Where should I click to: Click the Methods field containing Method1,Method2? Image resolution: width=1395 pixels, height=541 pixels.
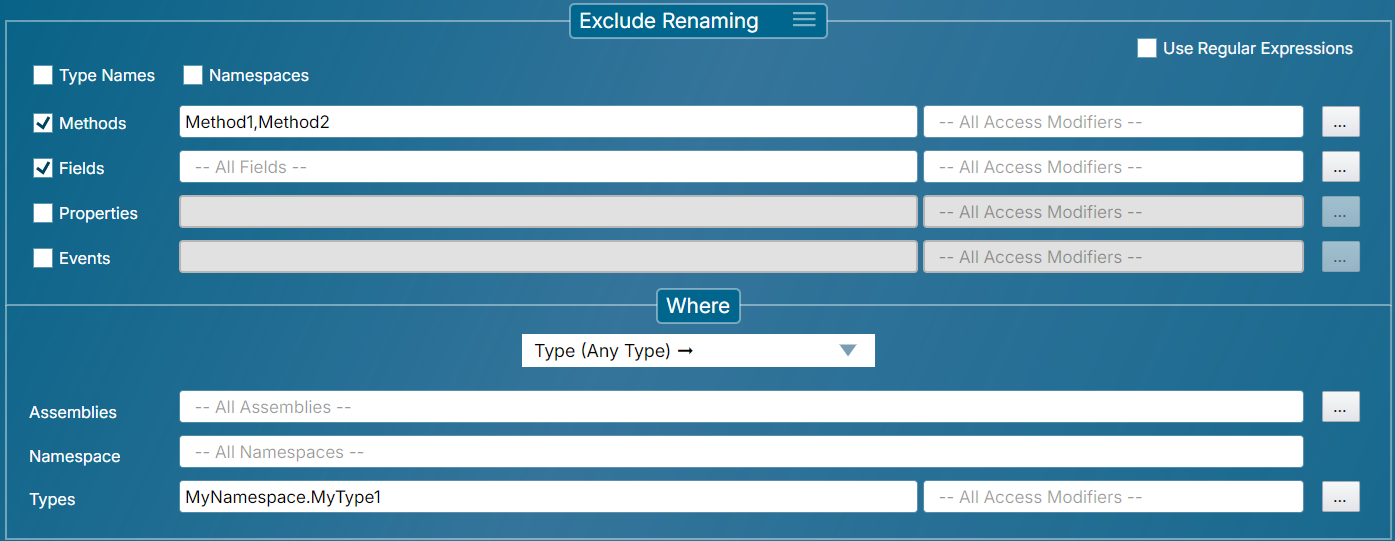pos(547,122)
